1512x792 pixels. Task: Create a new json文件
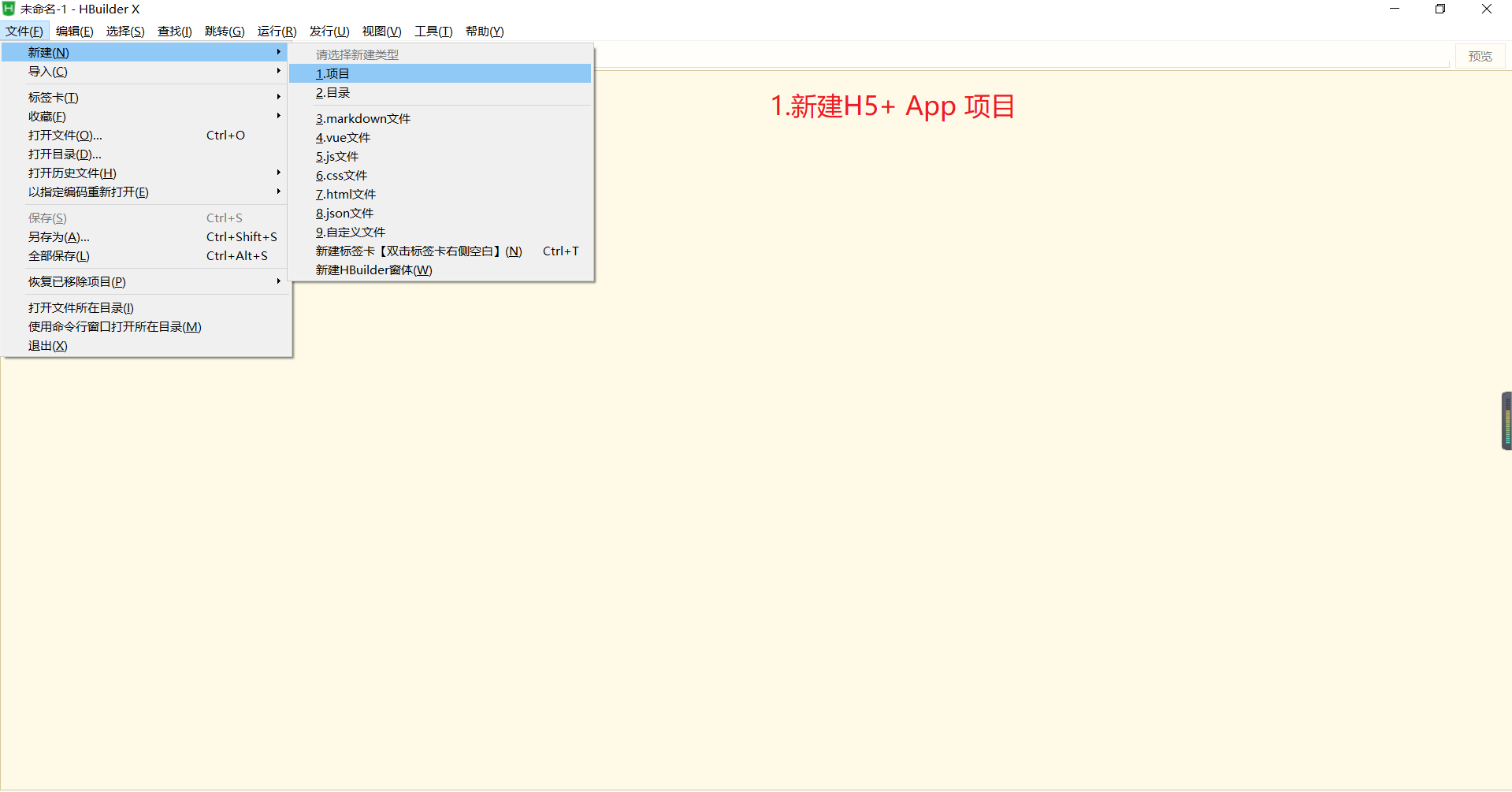pyautogui.click(x=344, y=213)
